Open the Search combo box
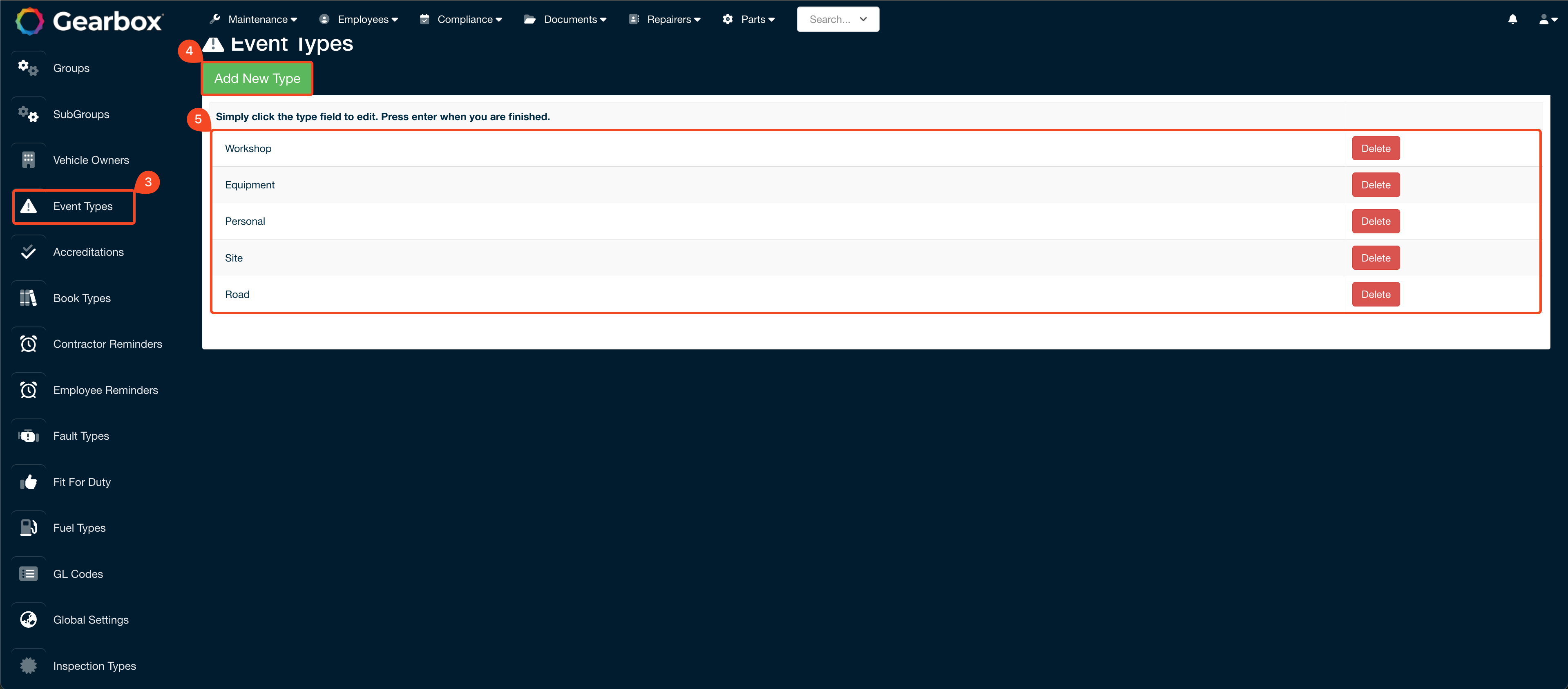The image size is (1568, 689). click(838, 20)
